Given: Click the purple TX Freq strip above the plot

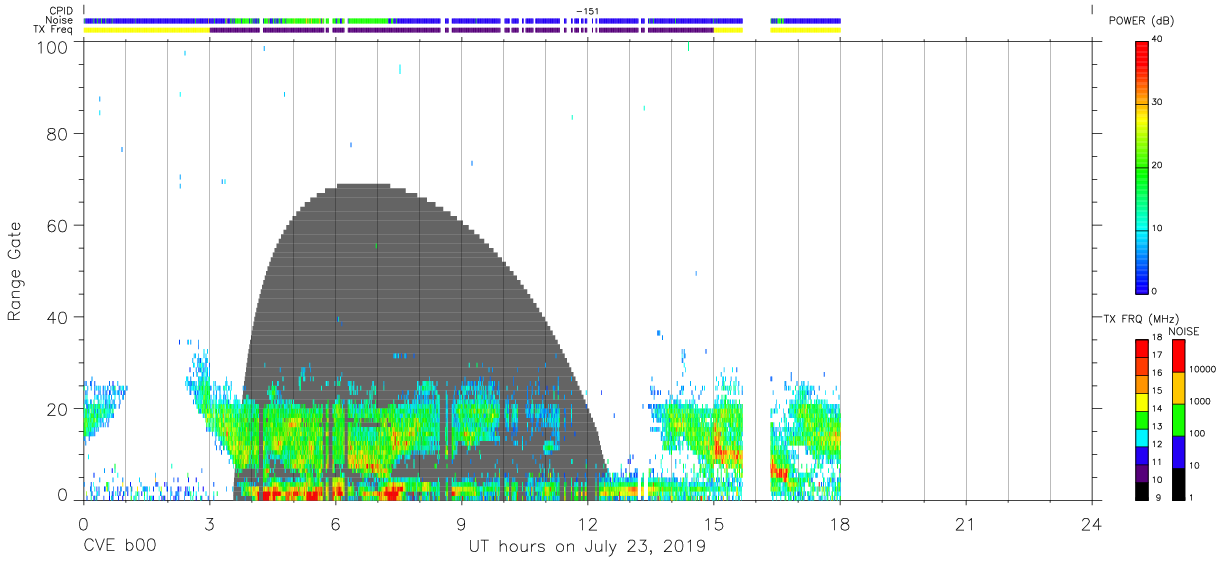Looking at the screenshot, I should (460, 30).
